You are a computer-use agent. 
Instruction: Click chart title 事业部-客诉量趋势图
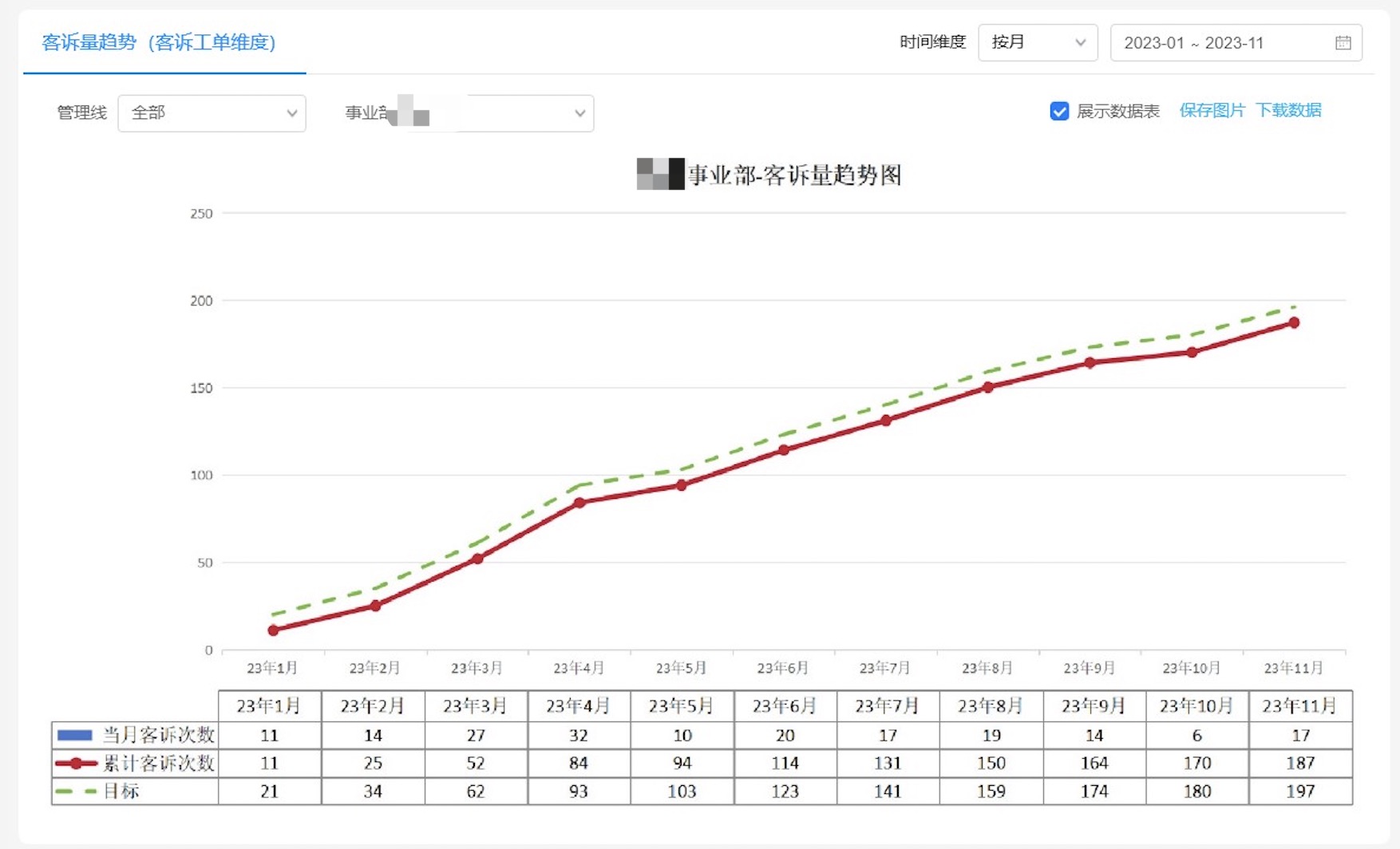[x=794, y=175]
